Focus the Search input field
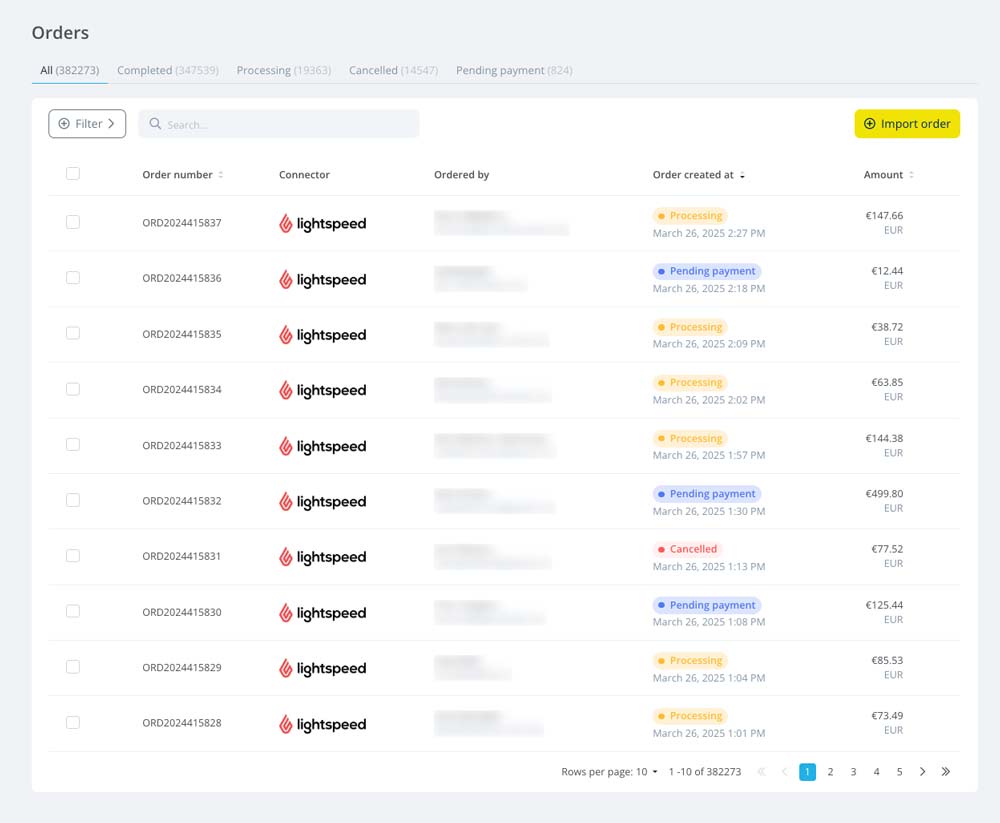This screenshot has width=1000, height=823. click(x=279, y=124)
